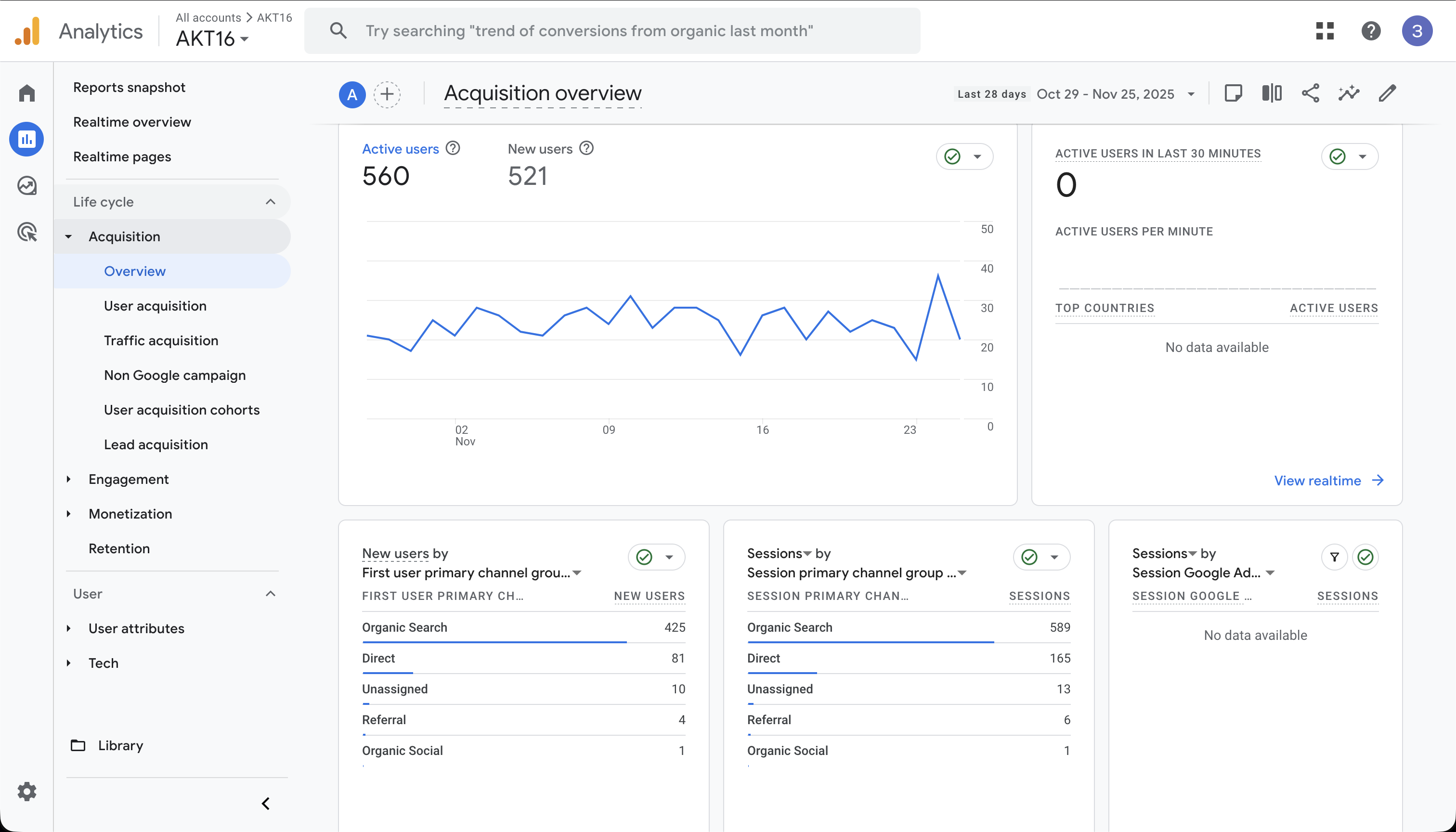Click green check status on Active users card

(x=952, y=156)
